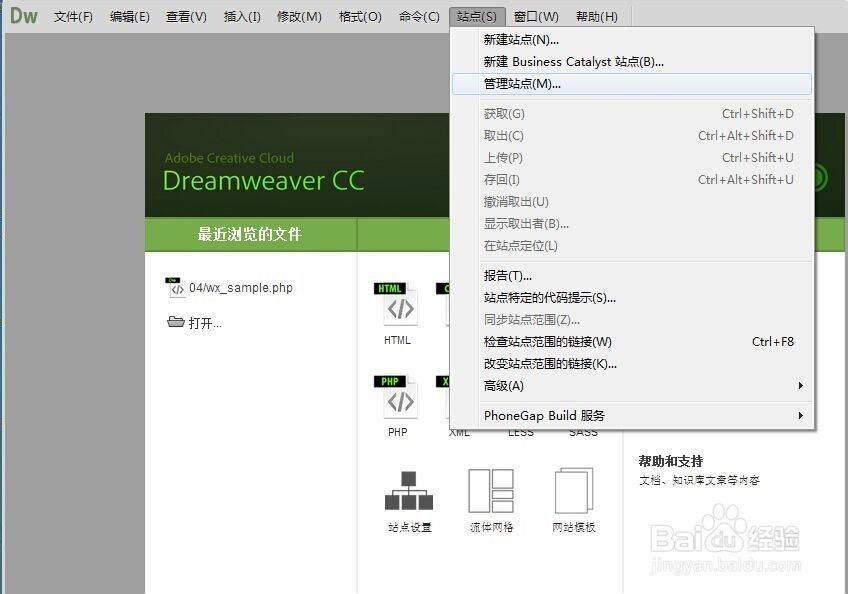Open the 站点设置 site setup icon
The width and height of the screenshot is (848, 594).
pos(409,491)
